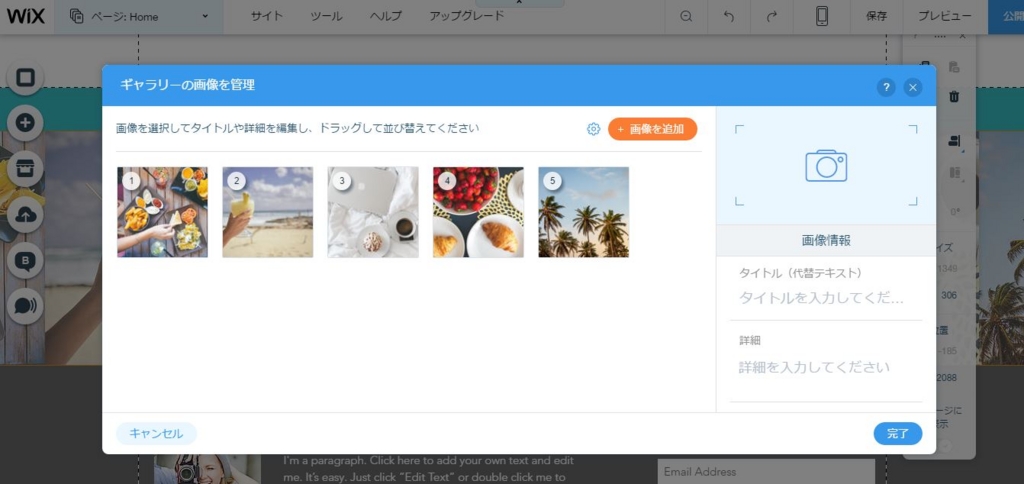Open the ヘルプ menu
Image resolution: width=1024 pixels, height=484 pixels.
click(385, 17)
